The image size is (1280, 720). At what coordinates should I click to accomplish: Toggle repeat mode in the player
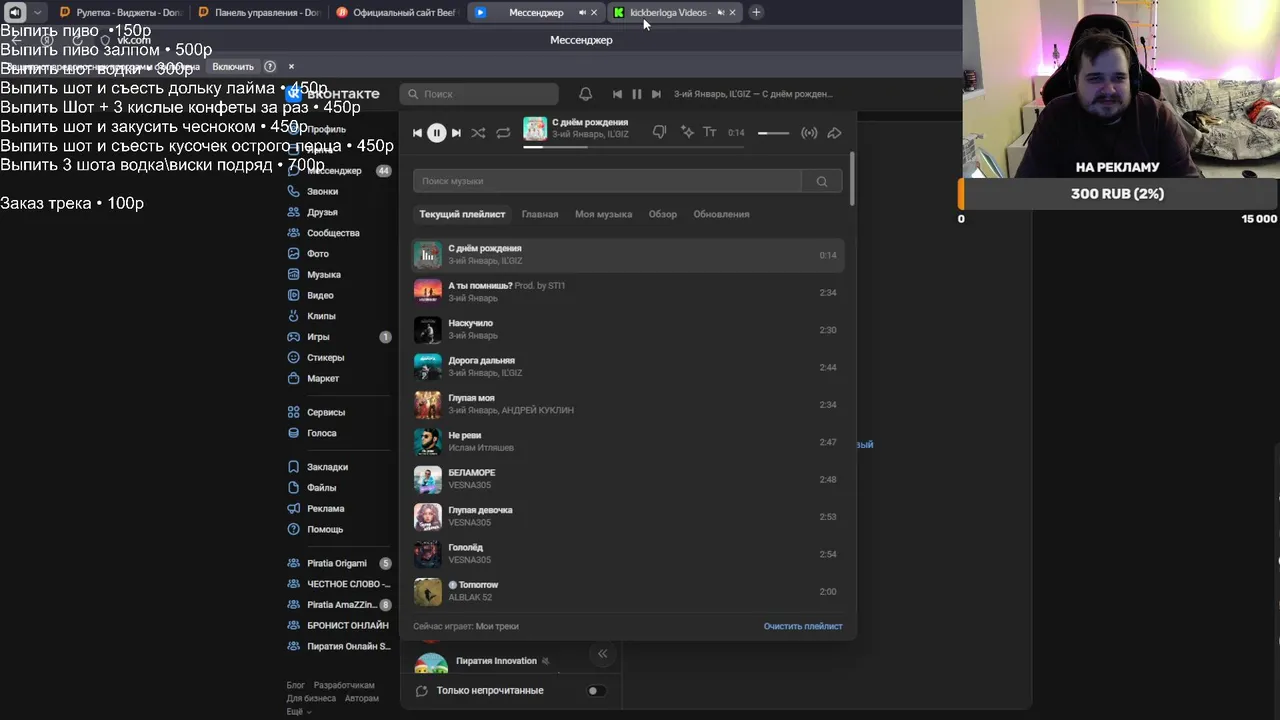click(x=503, y=133)
